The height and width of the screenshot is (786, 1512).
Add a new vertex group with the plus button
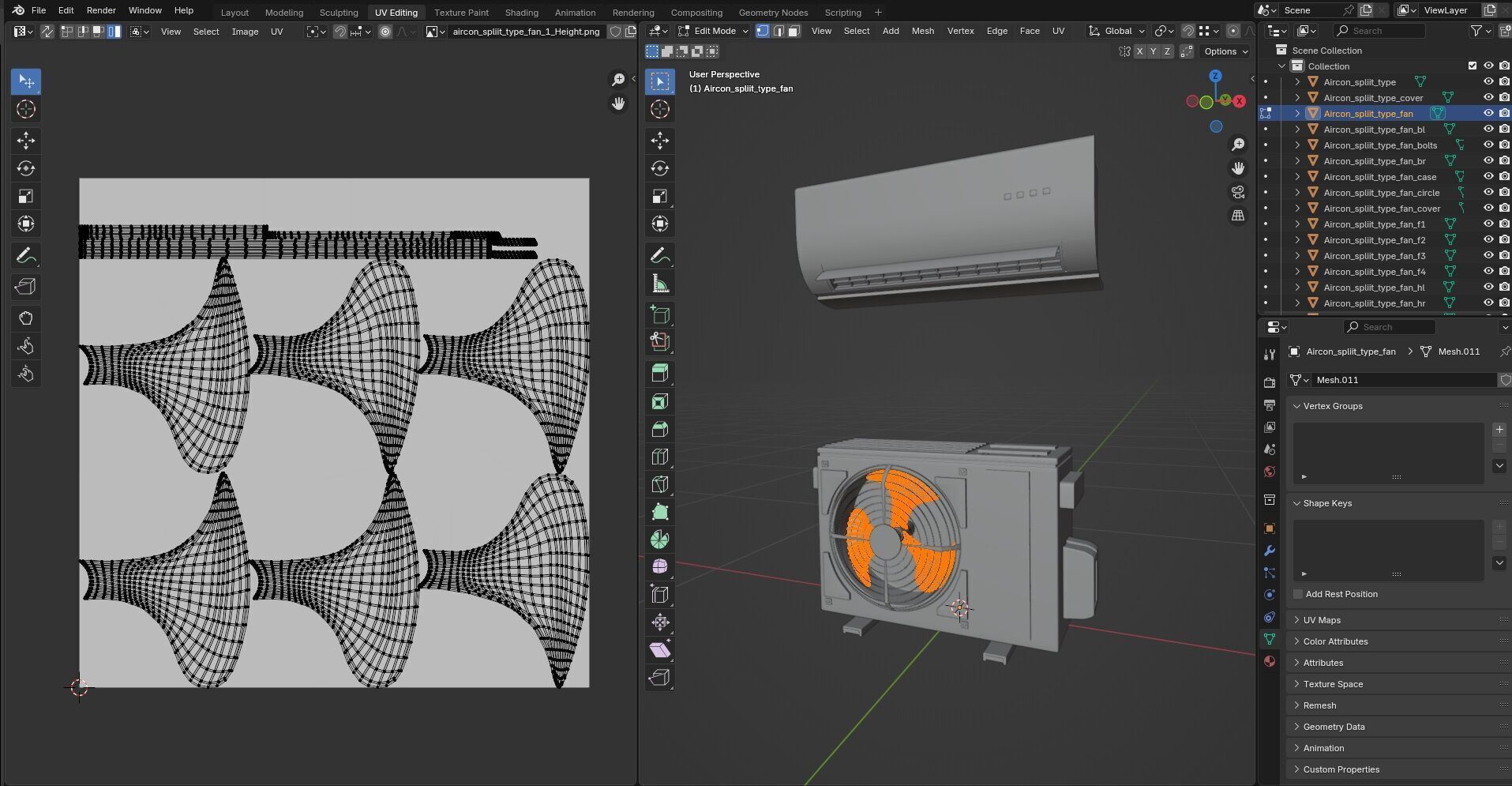pos(1499,430)
